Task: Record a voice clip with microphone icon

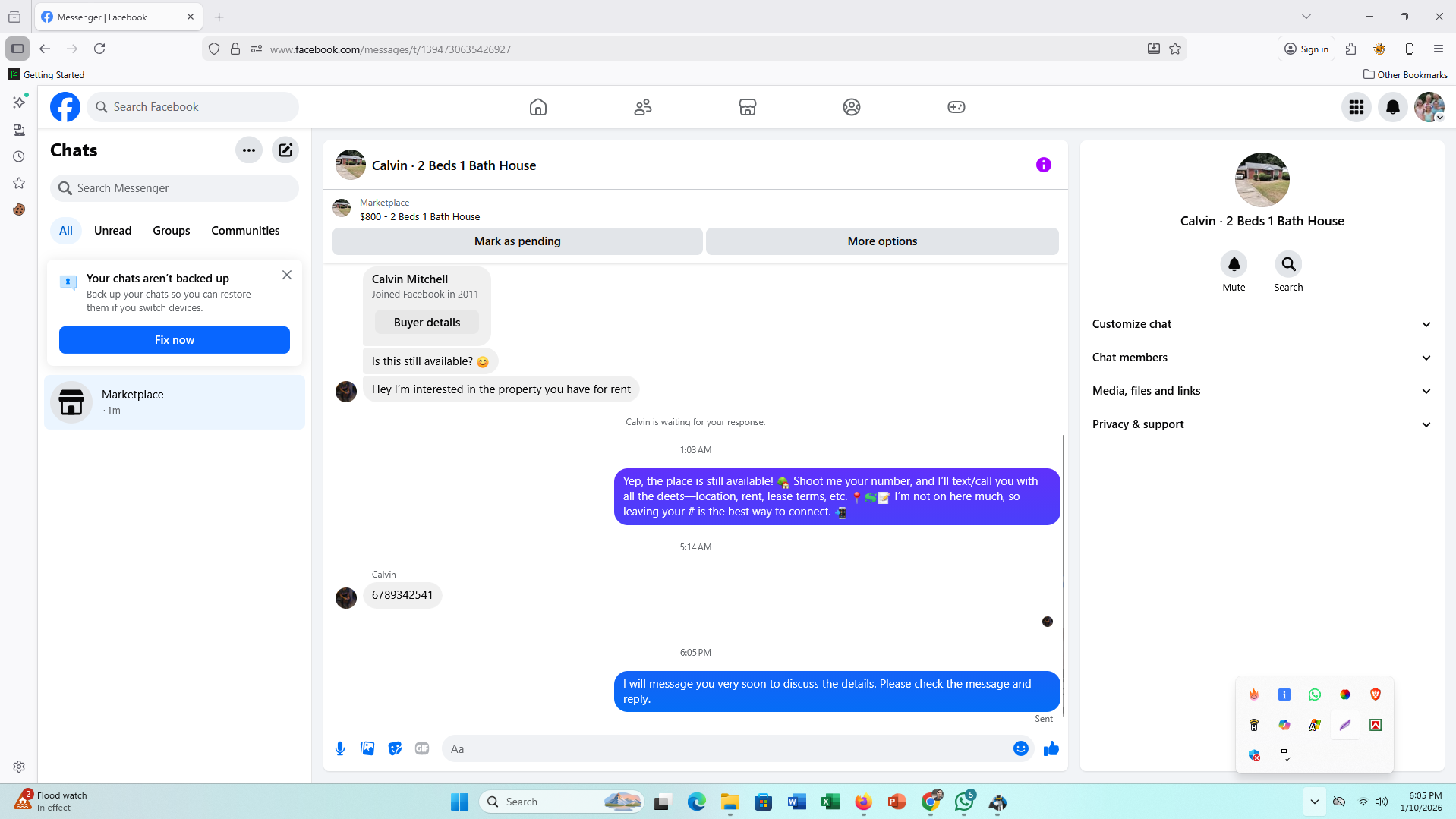Action: tap(340, 748)
